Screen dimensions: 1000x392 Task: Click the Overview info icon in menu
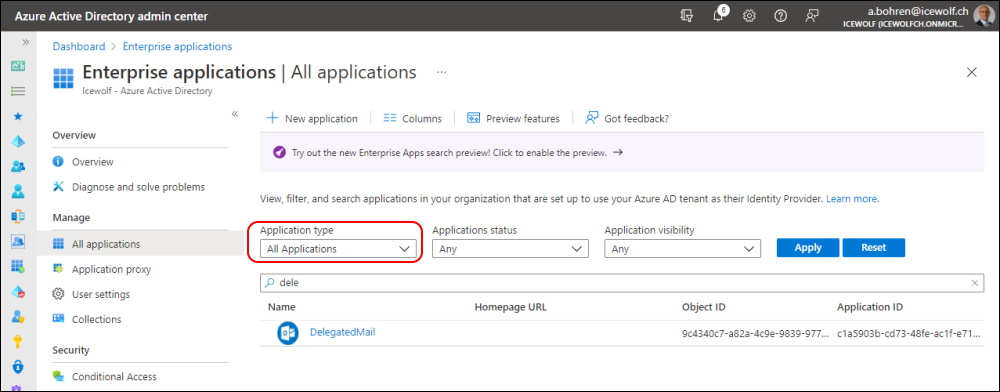(x=59, y=162)
